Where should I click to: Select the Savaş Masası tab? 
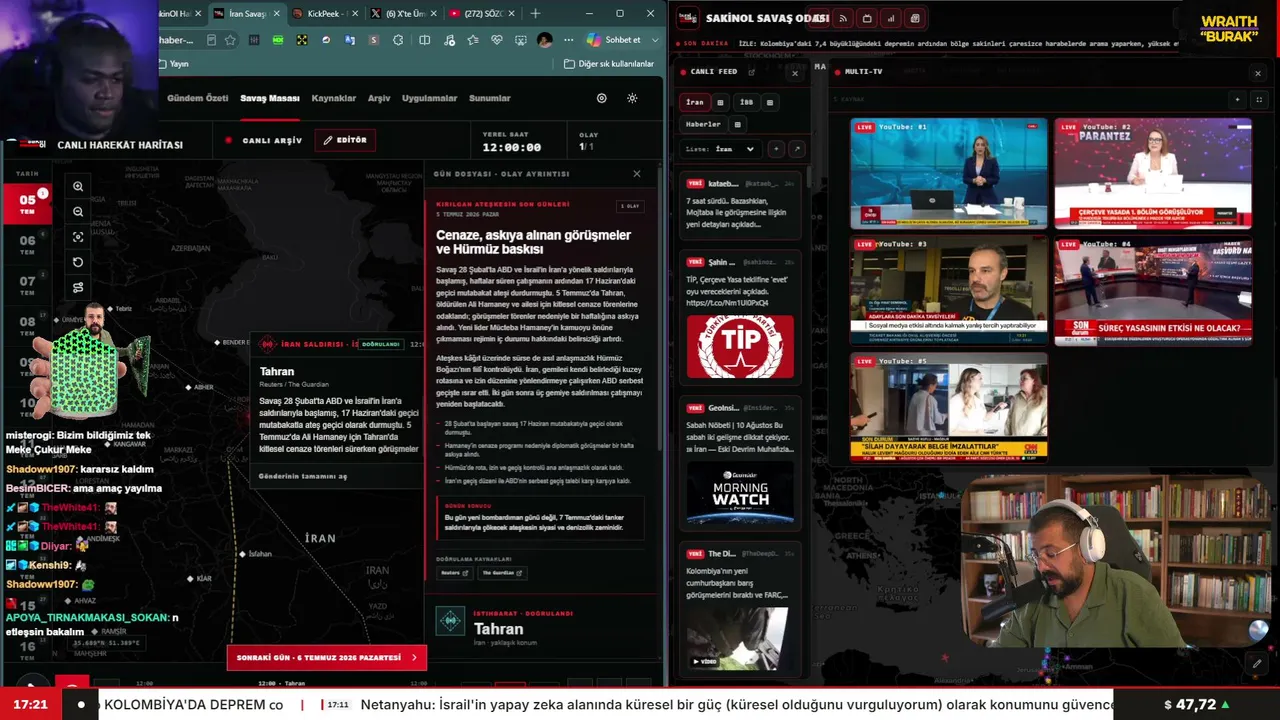point(270,98)
